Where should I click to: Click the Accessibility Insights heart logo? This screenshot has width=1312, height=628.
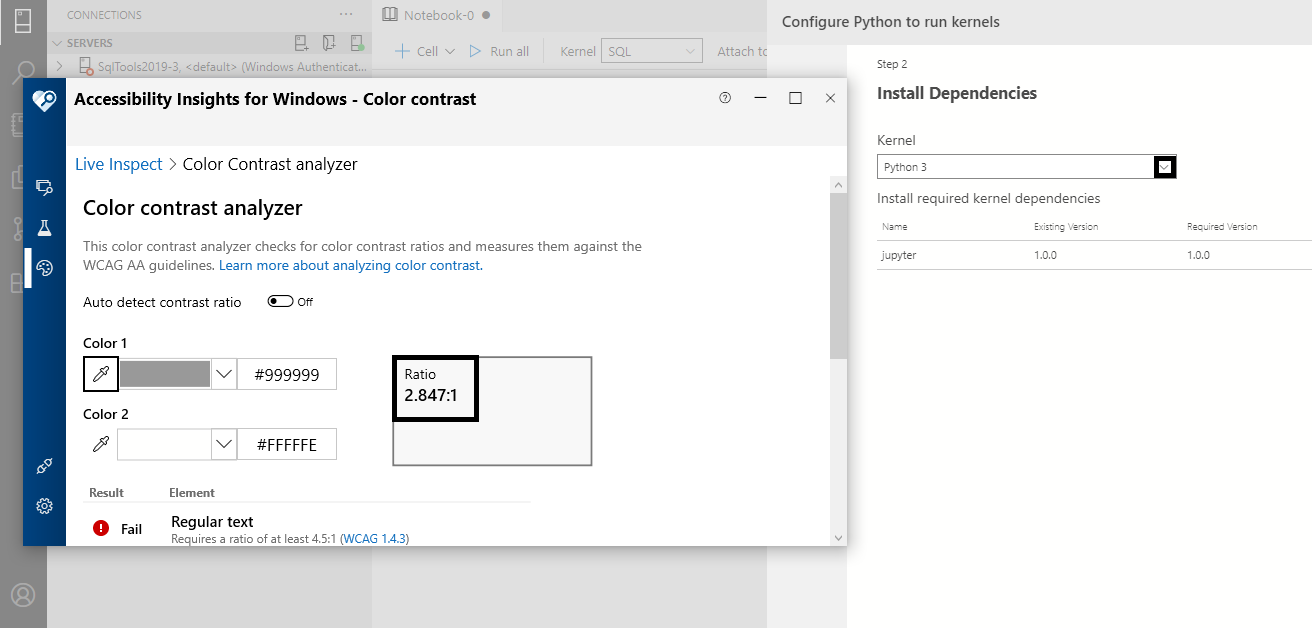(44, 101)
